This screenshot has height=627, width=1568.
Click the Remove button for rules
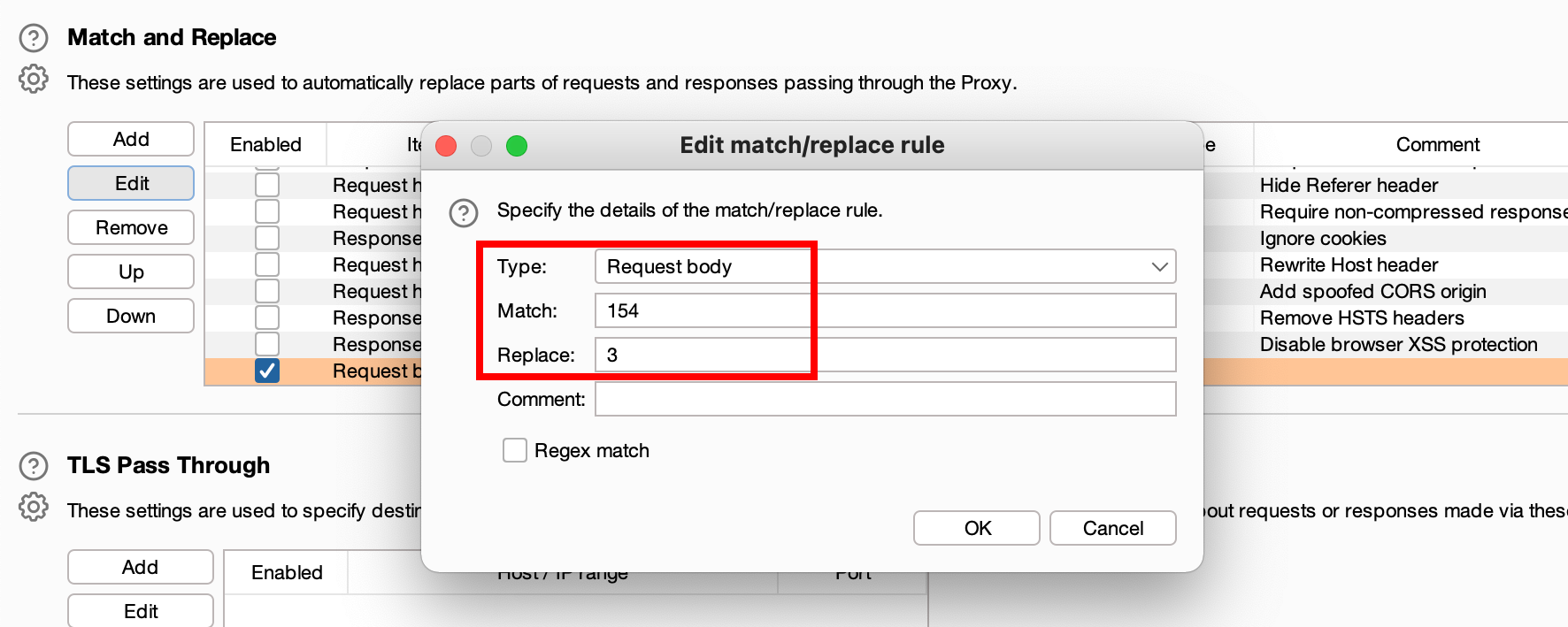click(131, 227)
